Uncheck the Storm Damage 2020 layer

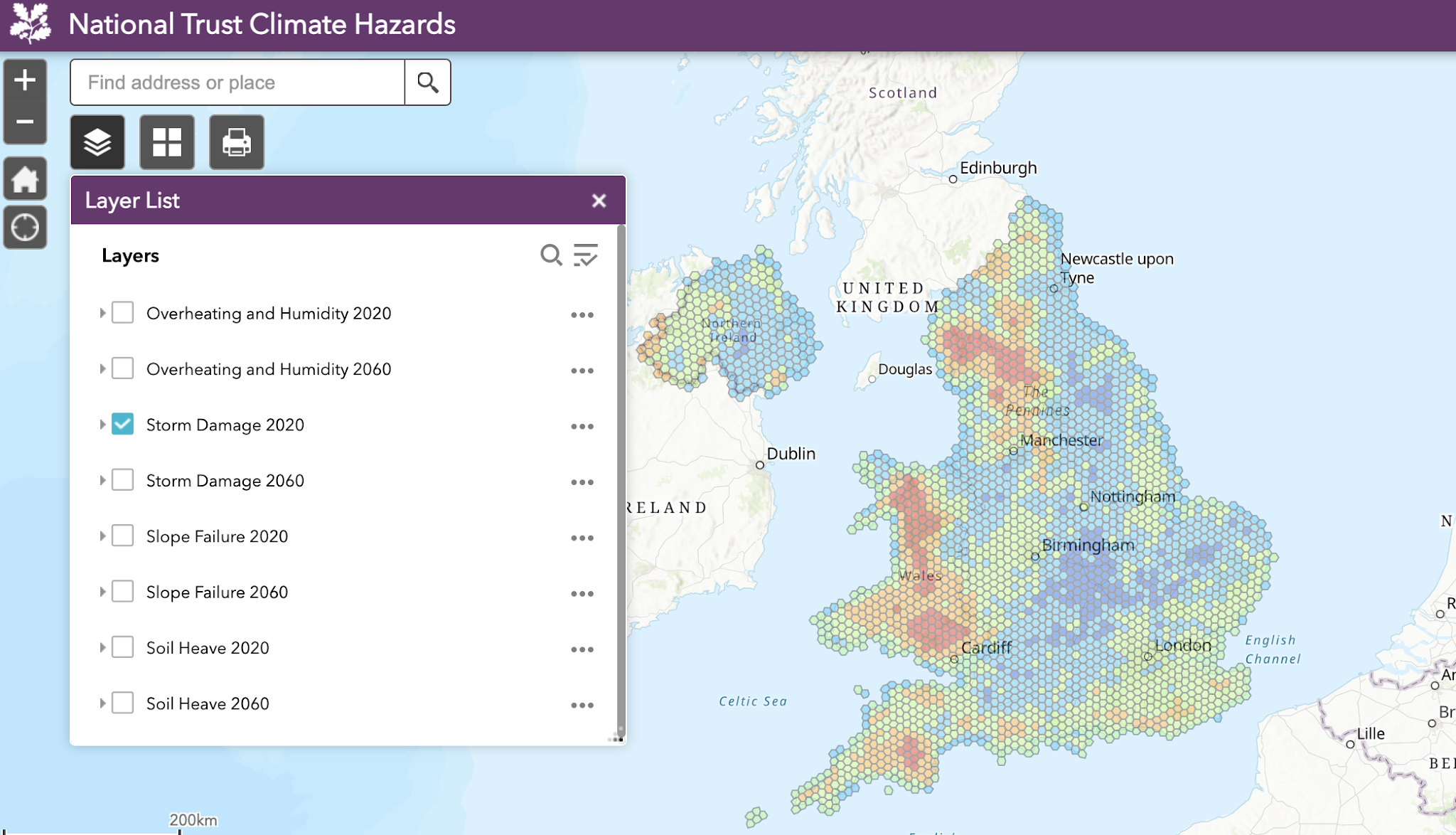[x=122, y=423]
